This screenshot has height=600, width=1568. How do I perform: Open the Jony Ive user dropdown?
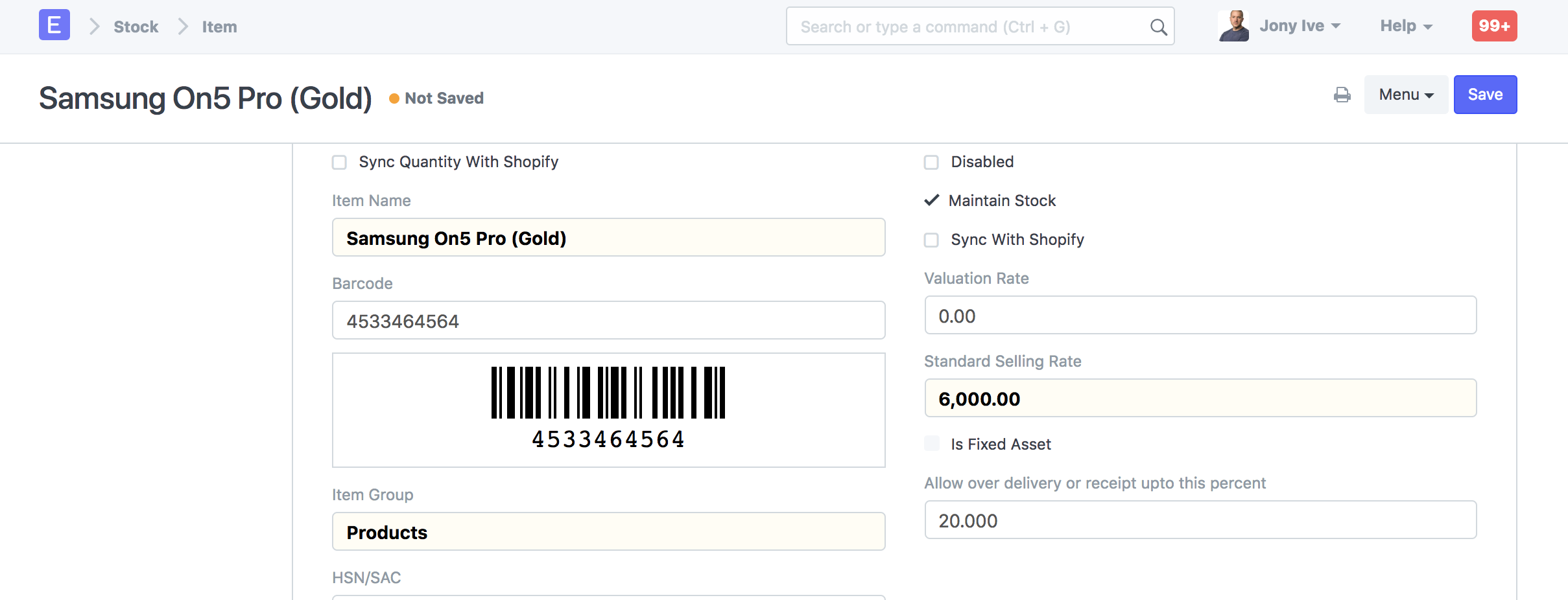click(x=1300, y=26)
